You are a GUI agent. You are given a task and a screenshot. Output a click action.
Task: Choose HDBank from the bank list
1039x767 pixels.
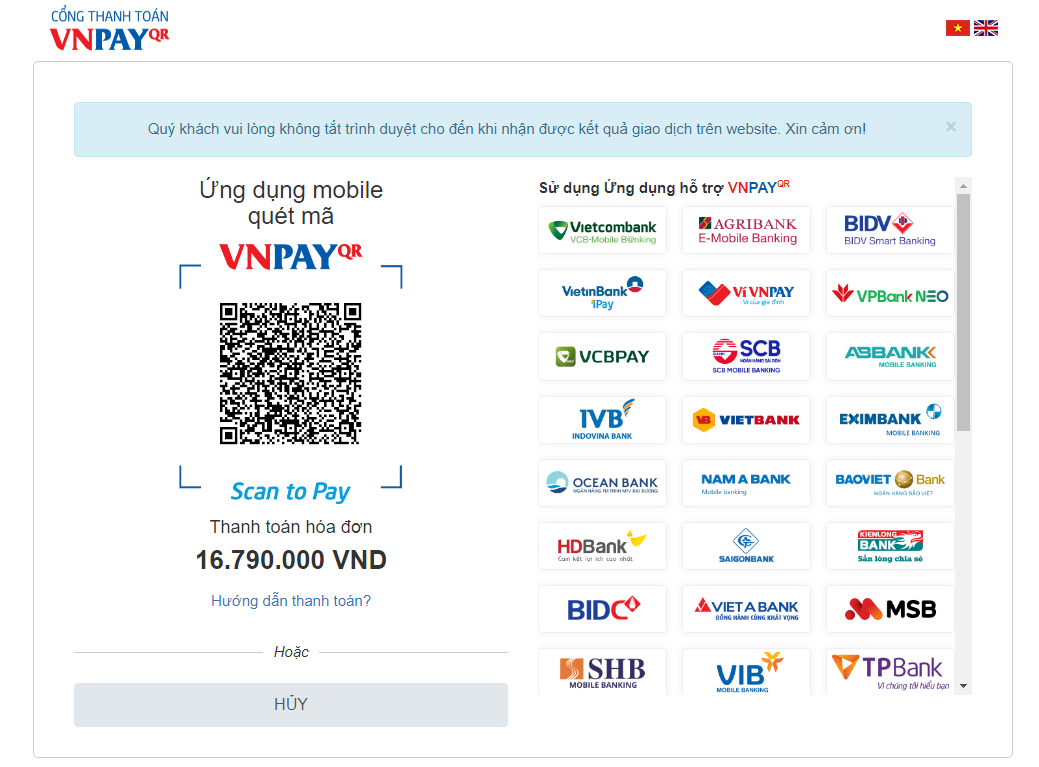[602, 546]
